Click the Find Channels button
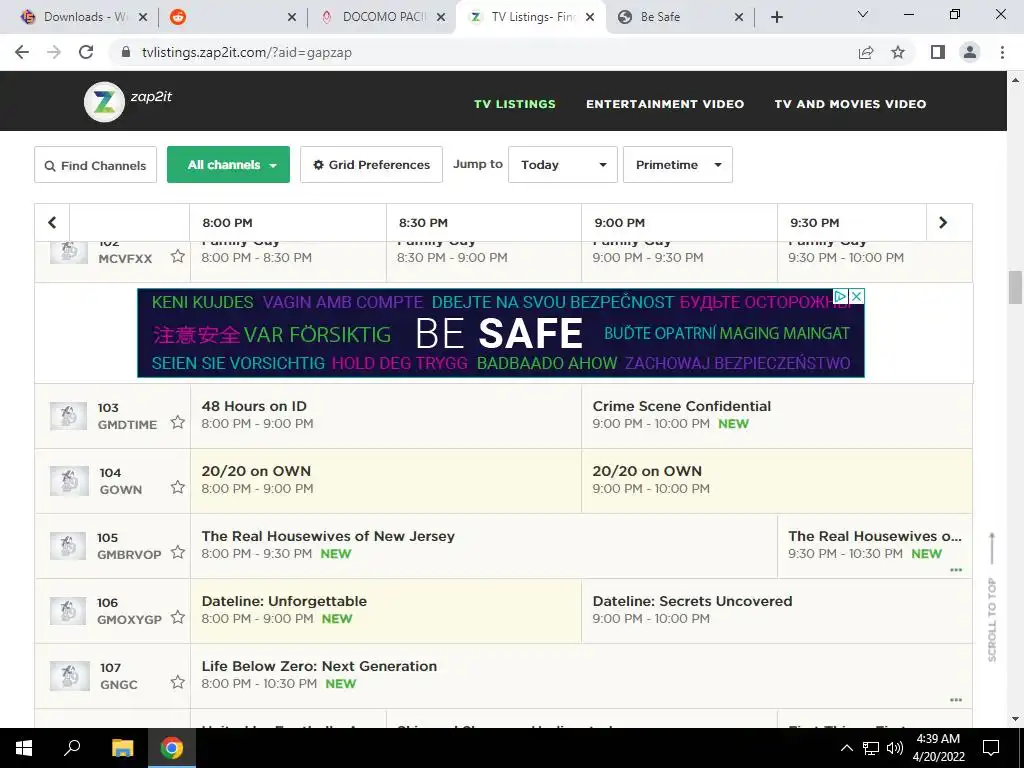The height and width of the screenshot is (768, 1024). [95, 165]
